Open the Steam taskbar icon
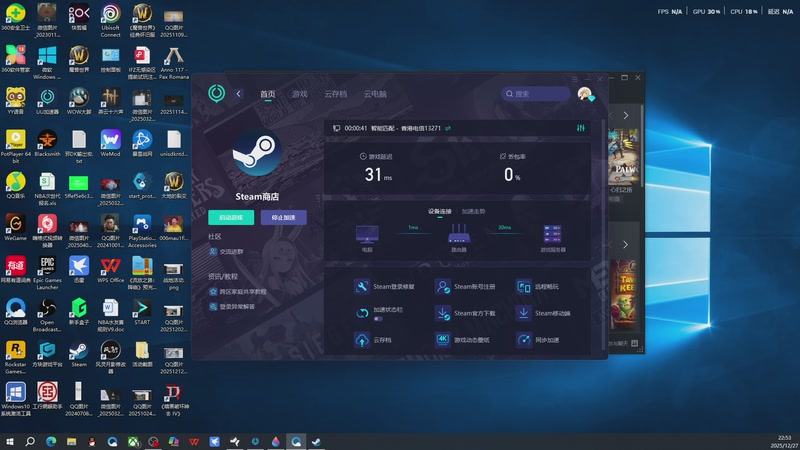Screen dimensions: 800x450 tap(316, 441)
